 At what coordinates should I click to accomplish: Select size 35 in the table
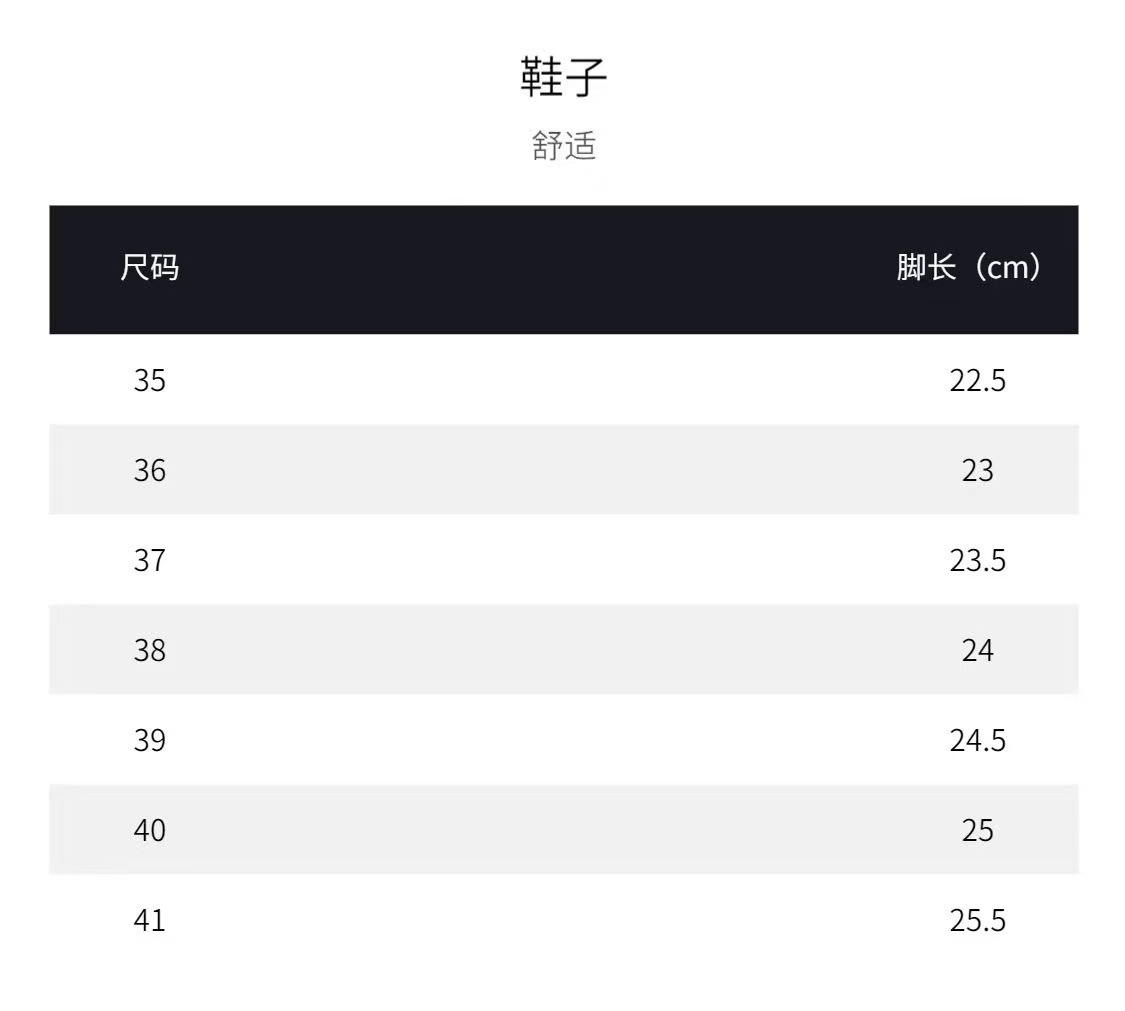[x=150, y=380]
